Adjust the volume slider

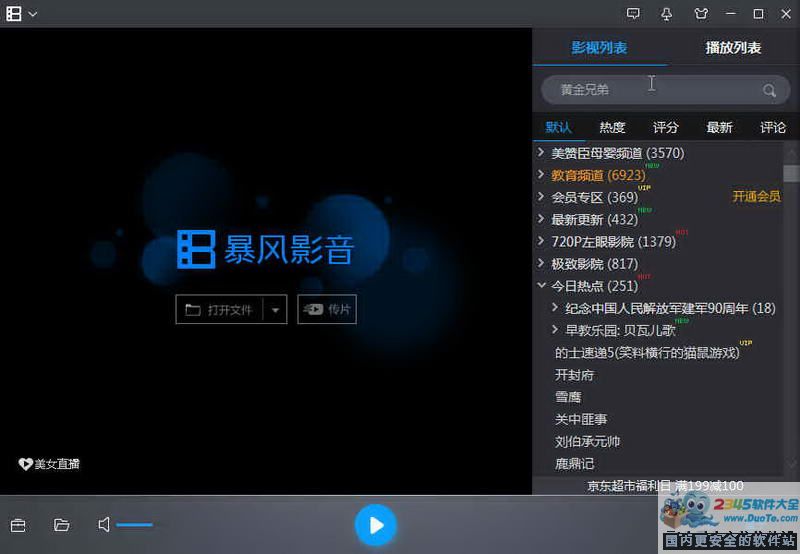coord(134,524)
